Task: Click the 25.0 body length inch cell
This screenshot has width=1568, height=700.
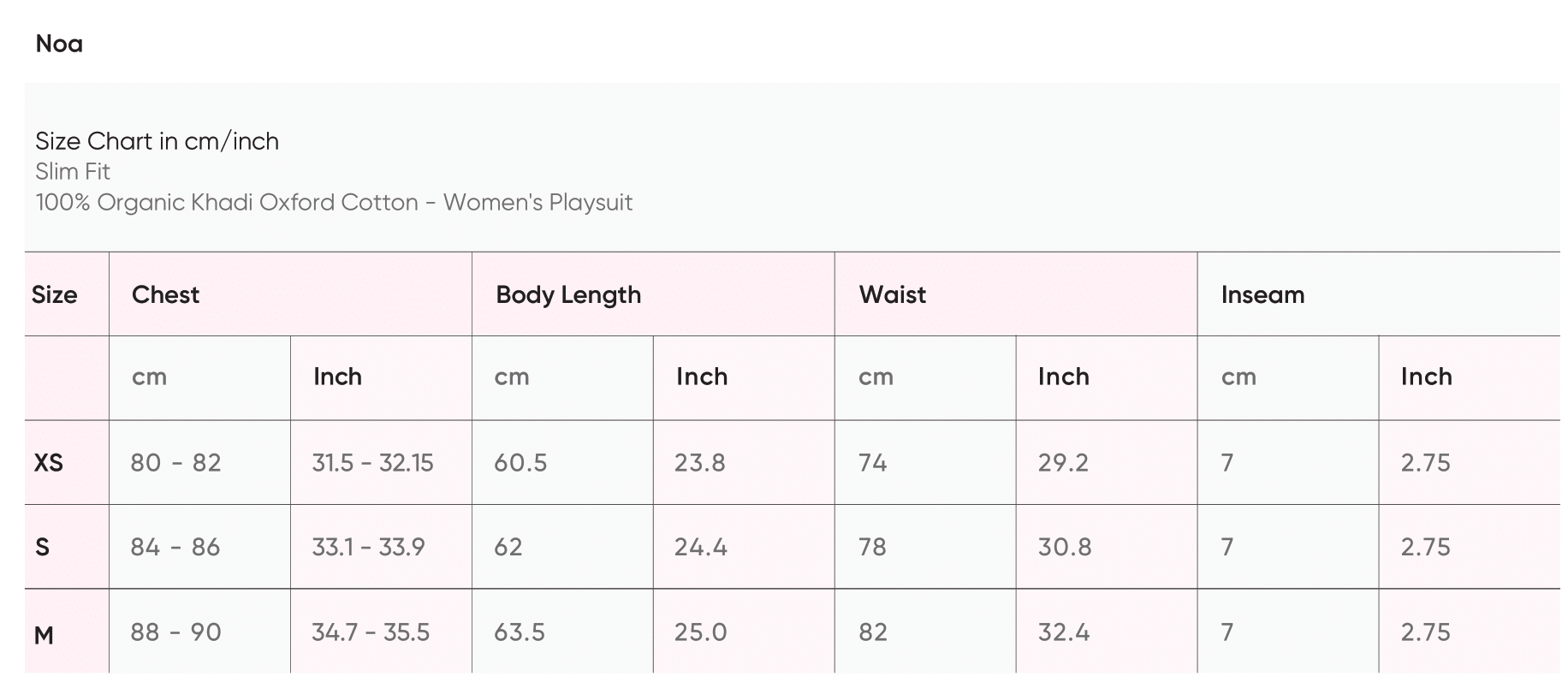Action: click(x=699, y=632)
